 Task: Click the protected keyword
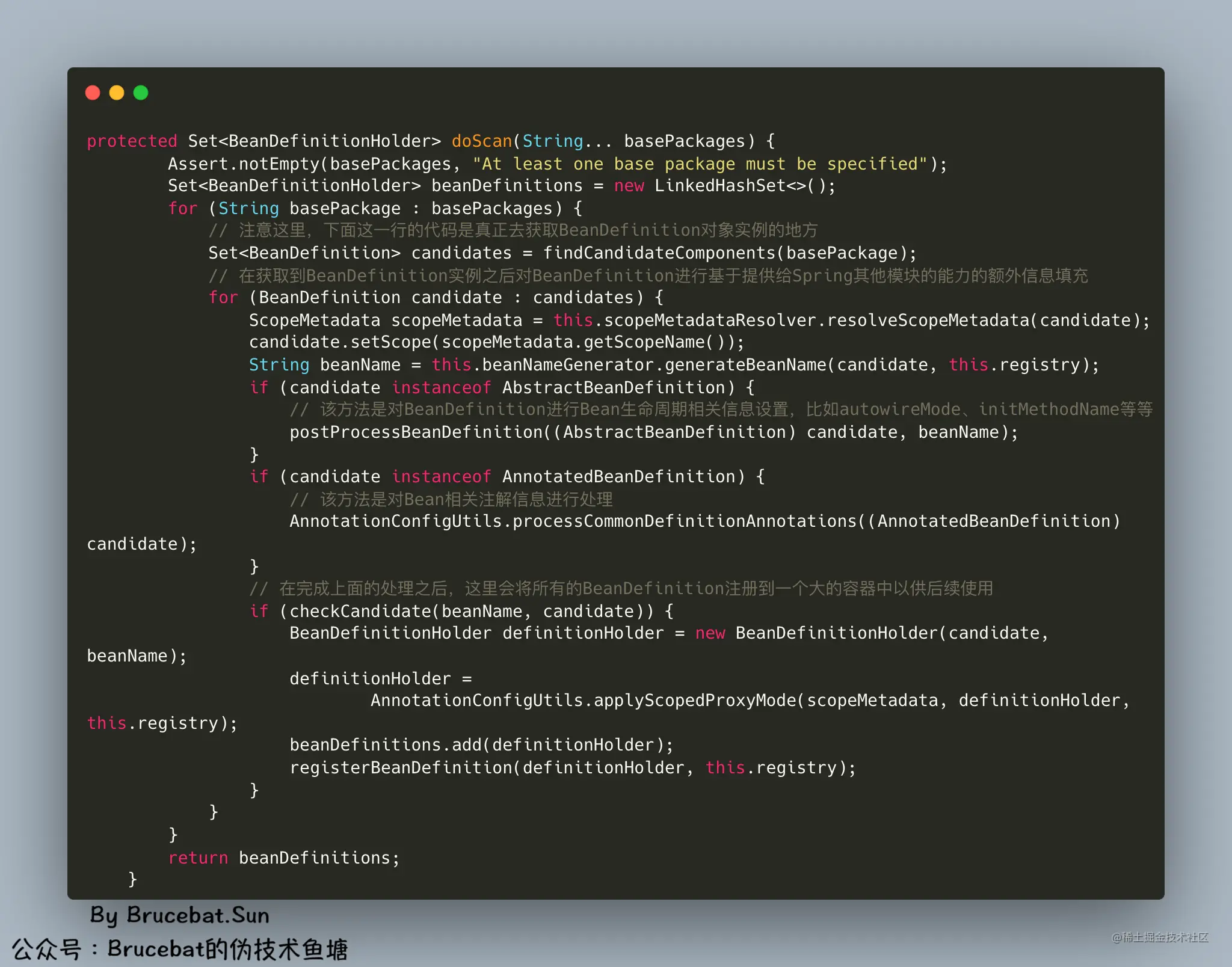pyautogui.click(x=132, y=141)
